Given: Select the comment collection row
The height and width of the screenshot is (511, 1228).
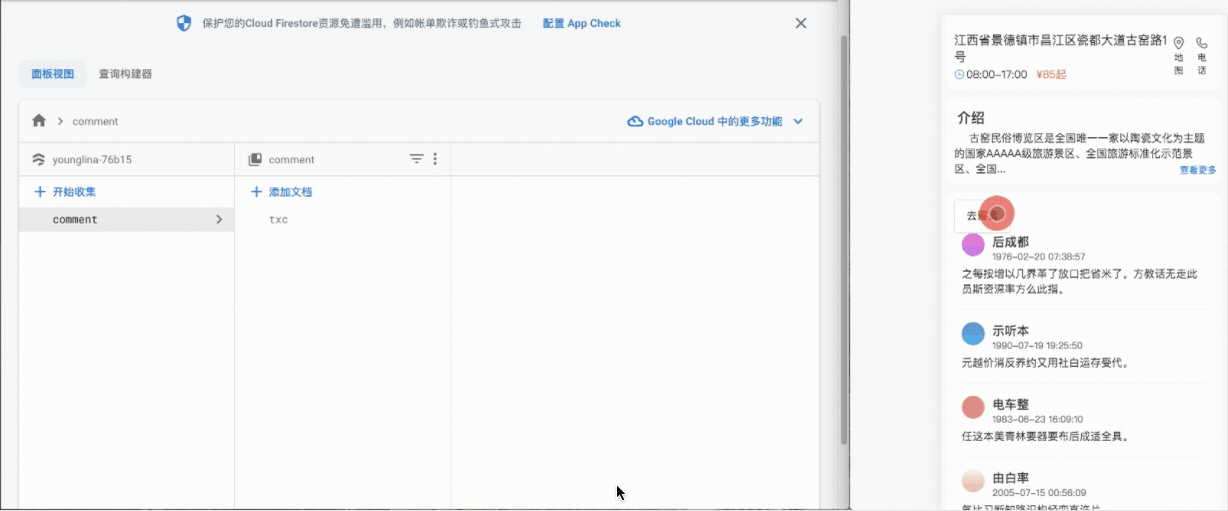Looking at the screenshot, I should (x=126, y=219).
